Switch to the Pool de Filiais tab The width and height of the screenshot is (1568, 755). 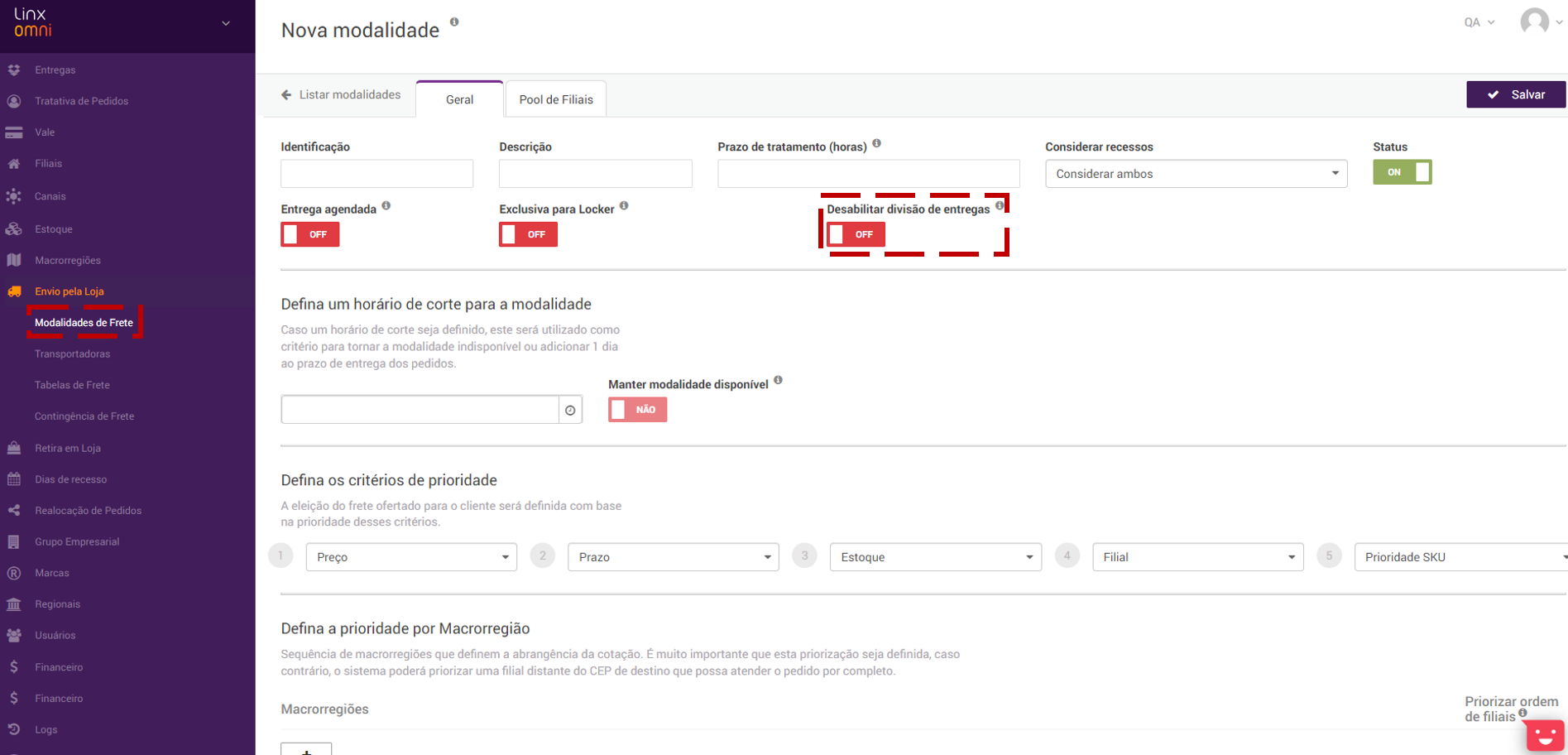tap(556, 99)
